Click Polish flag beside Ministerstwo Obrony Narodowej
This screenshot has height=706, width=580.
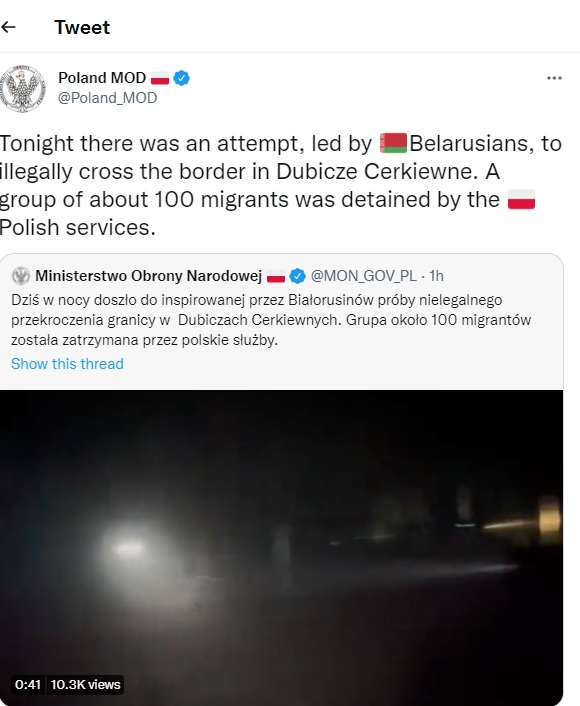pyautogui.click(x=276, y=276)
